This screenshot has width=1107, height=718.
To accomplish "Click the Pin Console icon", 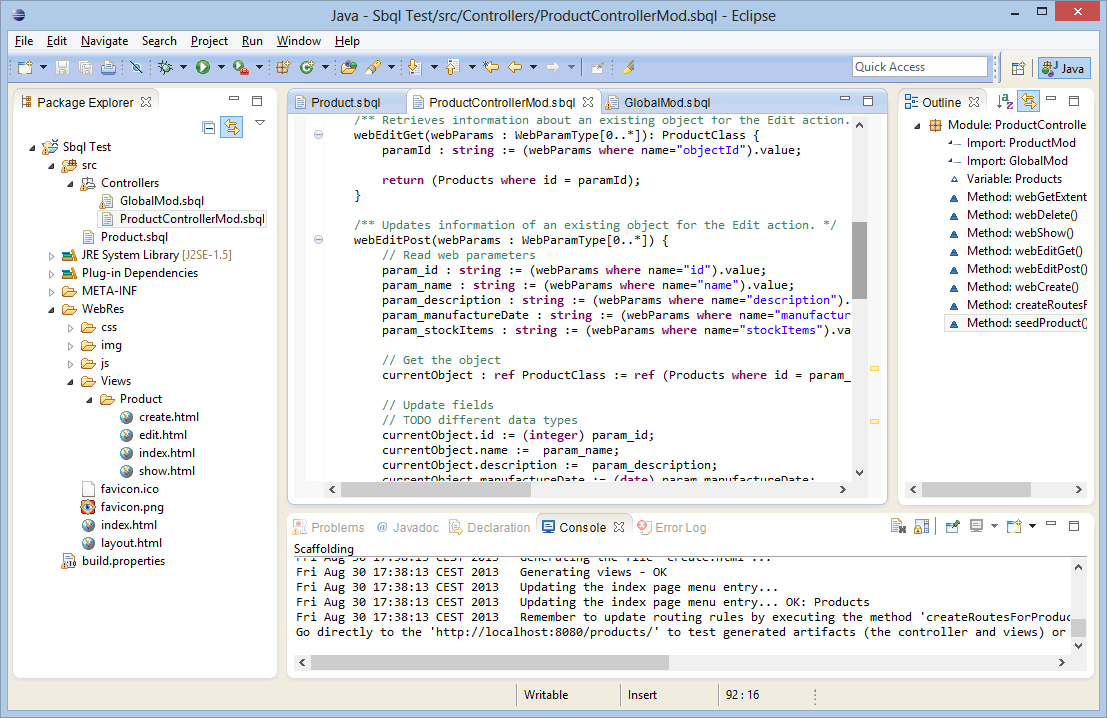I will pyautogui.click(x=953, y=527).
